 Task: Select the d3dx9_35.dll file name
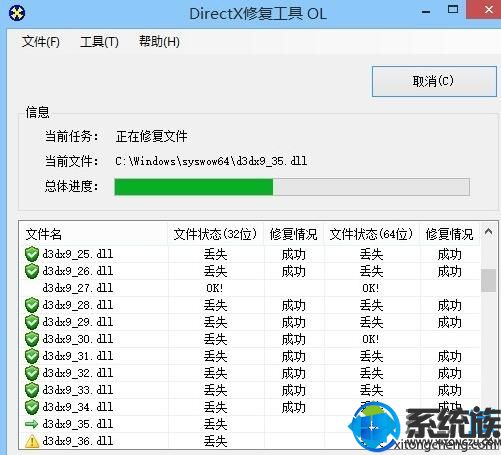pyautogui.click(x=78, y=424)
